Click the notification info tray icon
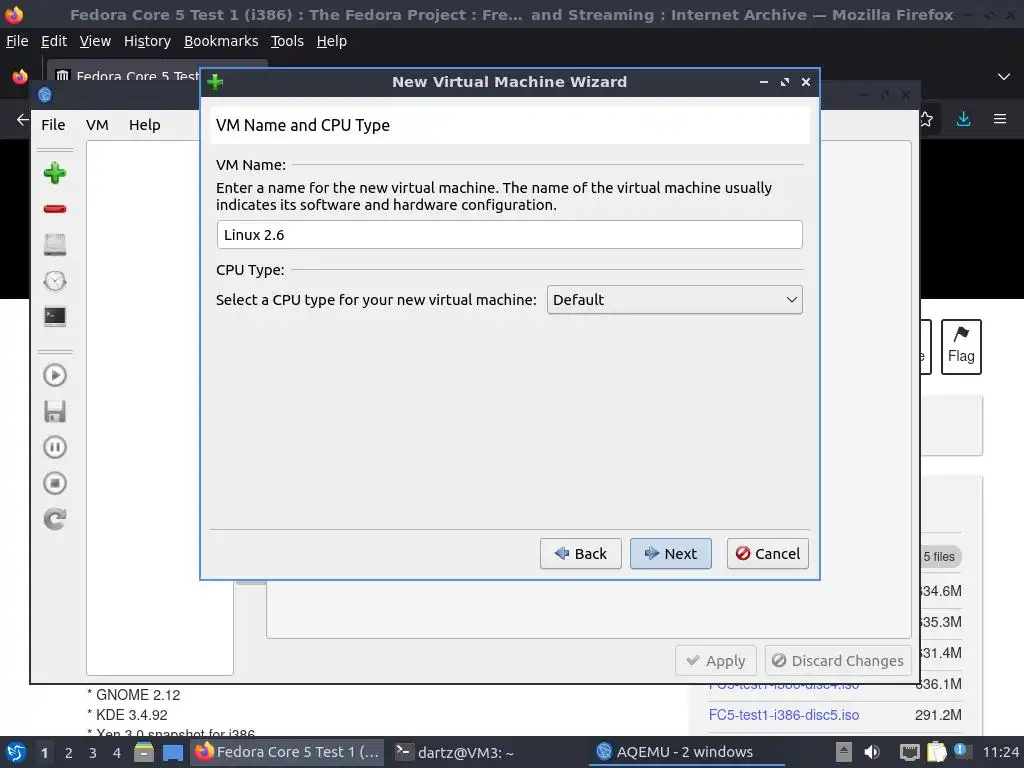The width and height of the screenshot is (1024, 768). [960, 750]
